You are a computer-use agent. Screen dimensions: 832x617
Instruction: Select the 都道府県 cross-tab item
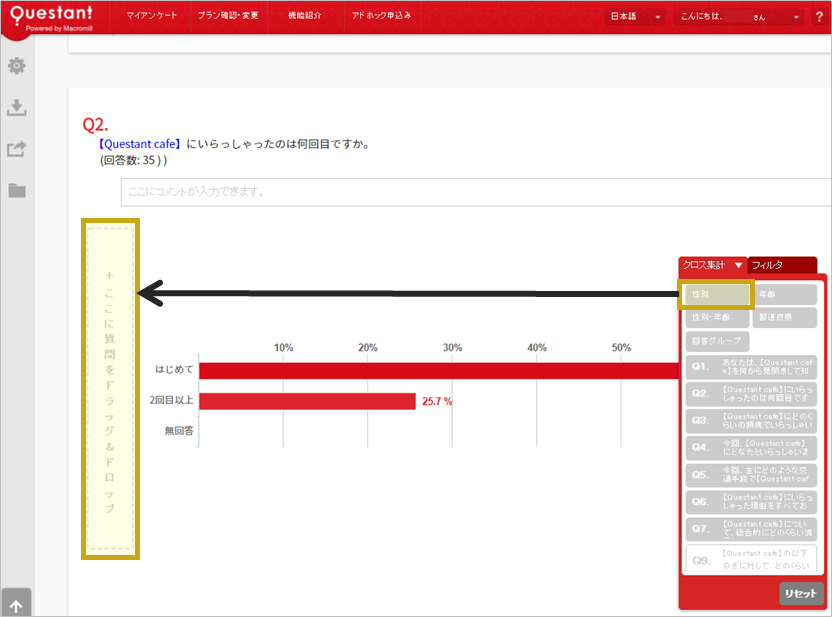[x=784, y=317]
